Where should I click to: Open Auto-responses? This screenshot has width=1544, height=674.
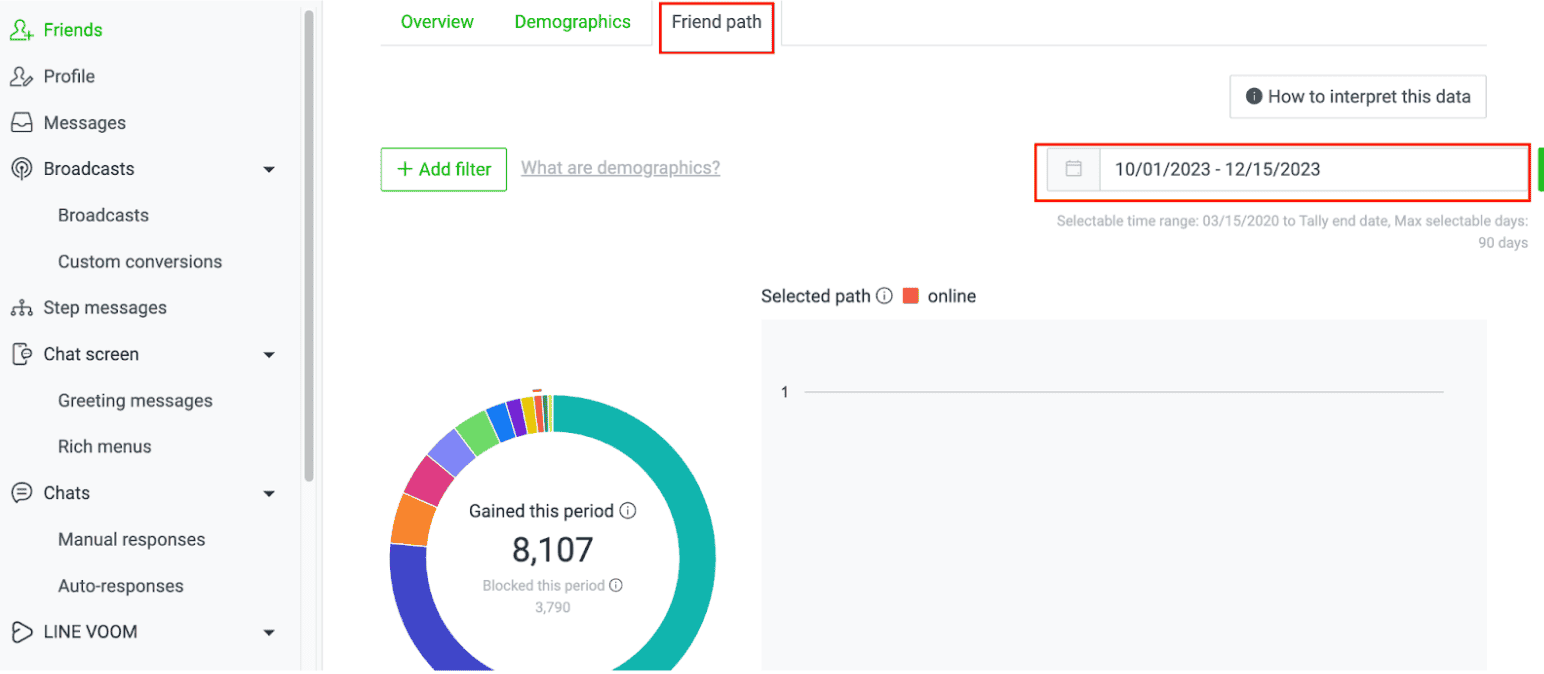[x=121, y=586]
